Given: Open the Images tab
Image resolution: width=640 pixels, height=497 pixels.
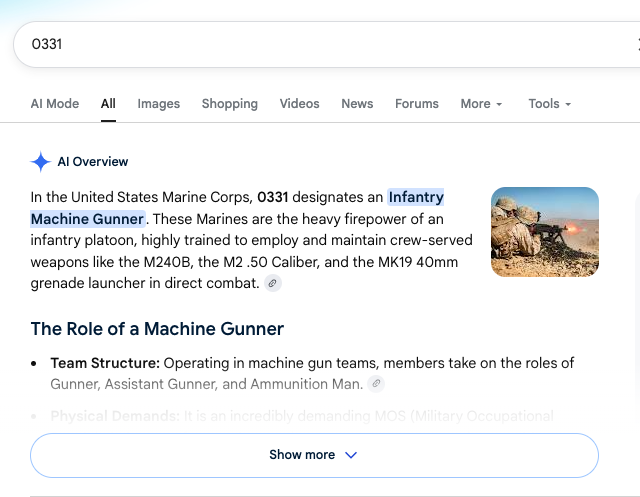Looking at the screenshot, I should point(158,104).
